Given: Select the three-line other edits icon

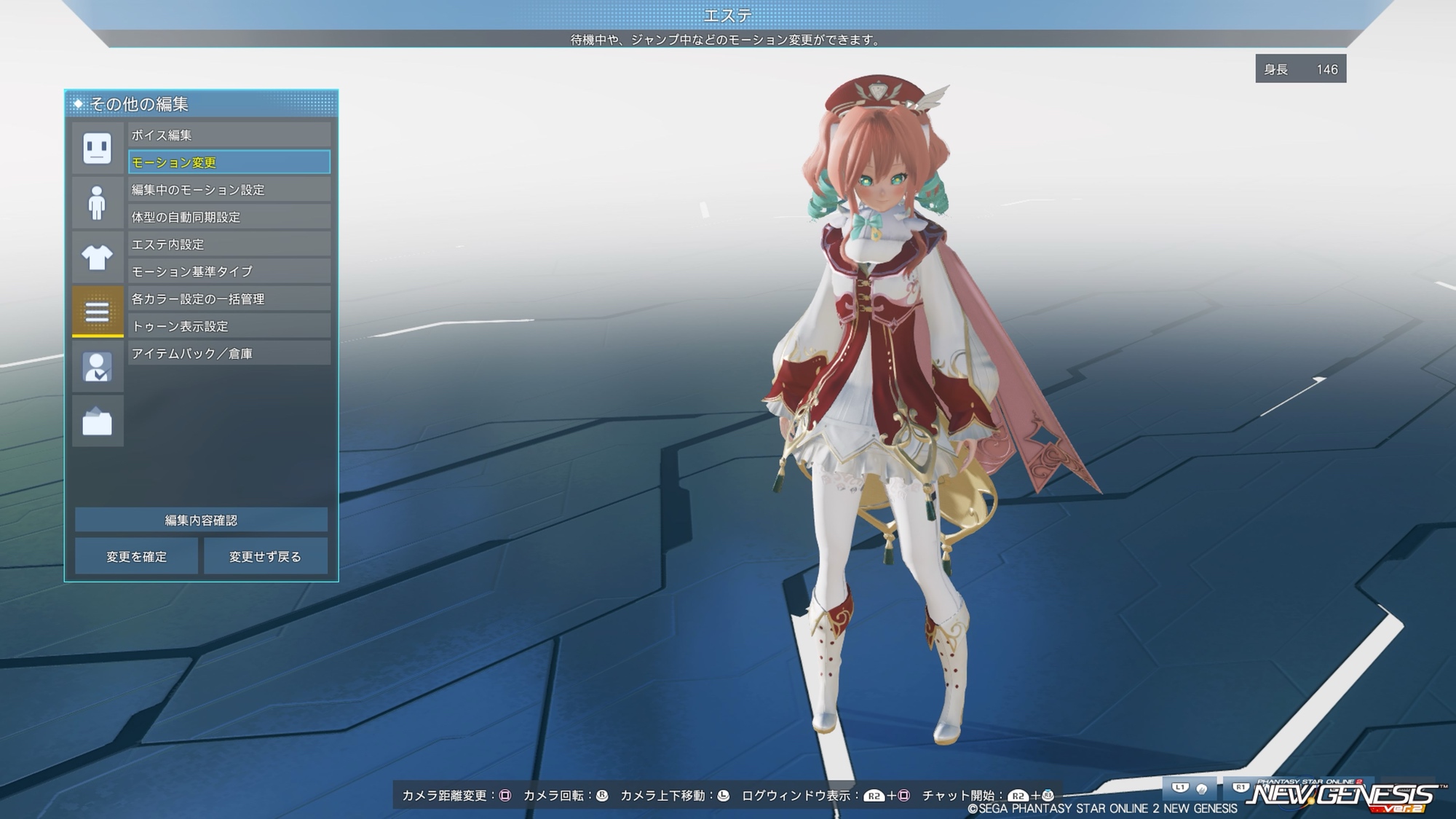Looking at the screenshot, I should tap(98, 312).
